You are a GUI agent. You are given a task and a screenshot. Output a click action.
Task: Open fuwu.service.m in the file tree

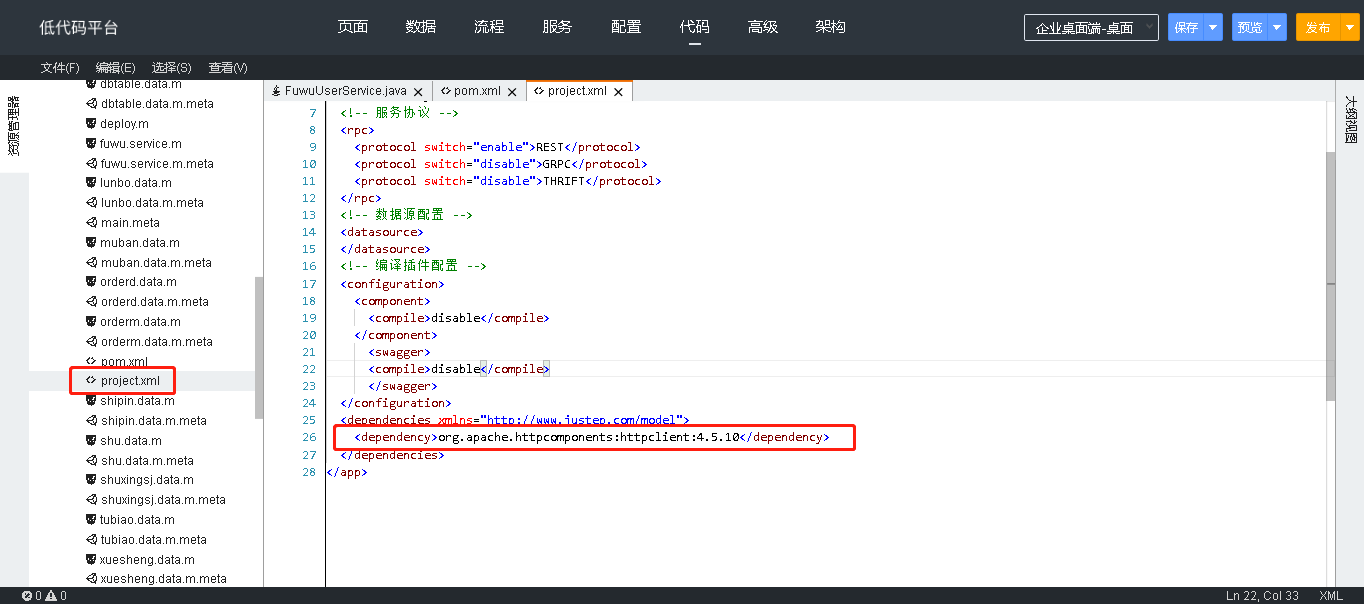(x=140, y=144)
